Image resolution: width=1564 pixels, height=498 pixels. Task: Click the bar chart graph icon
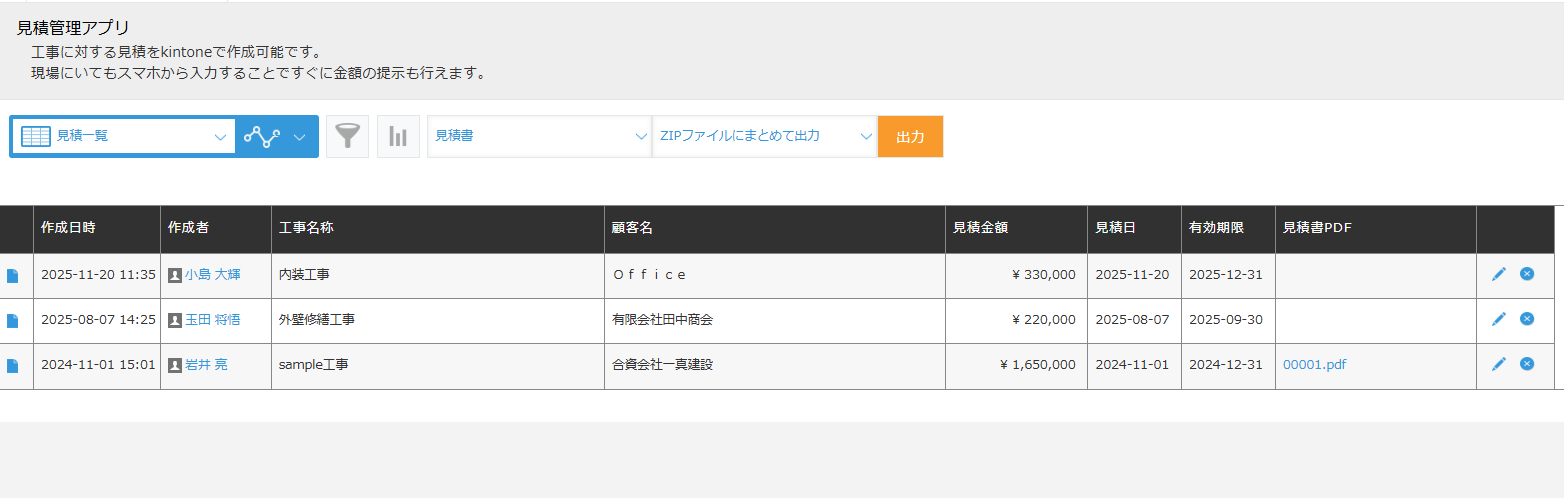(x=398, y=137)
